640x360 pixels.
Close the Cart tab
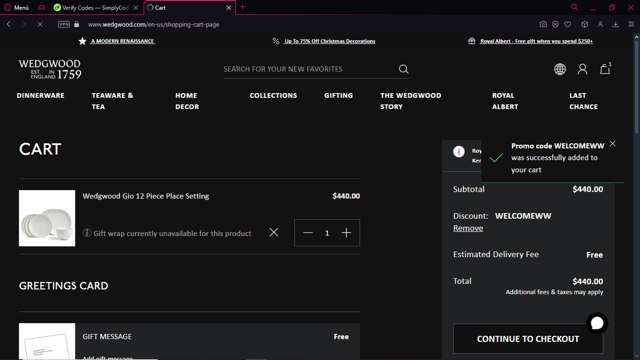pyautogui.click(x=228, y=7)
